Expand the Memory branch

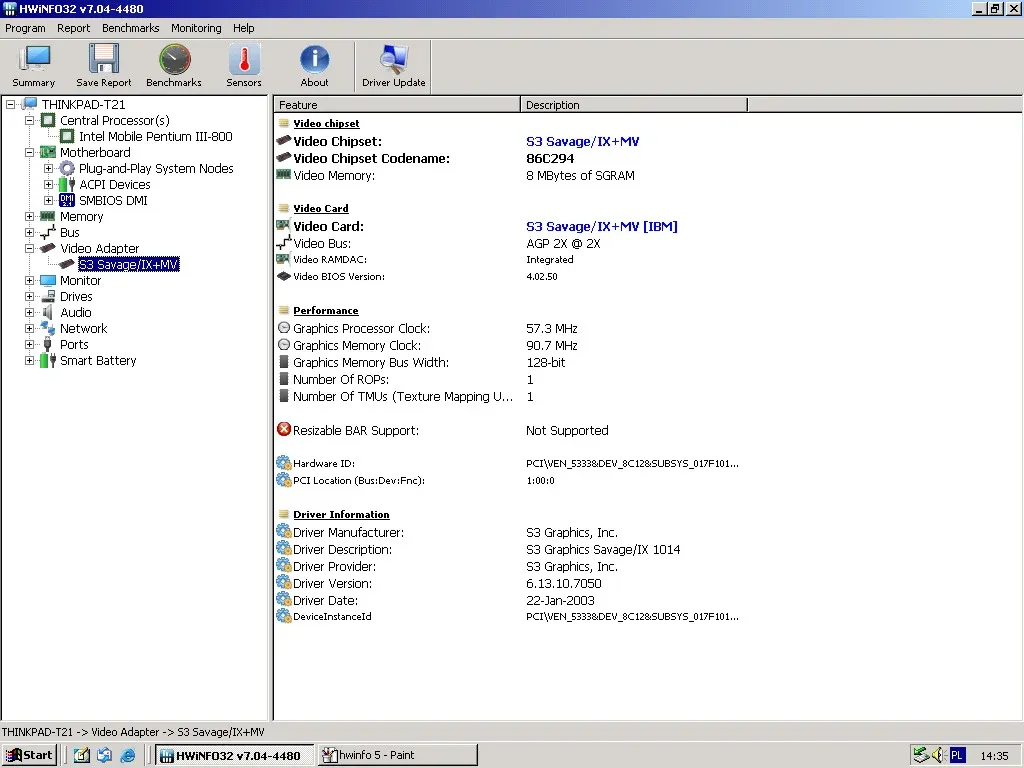click(29, 216)
